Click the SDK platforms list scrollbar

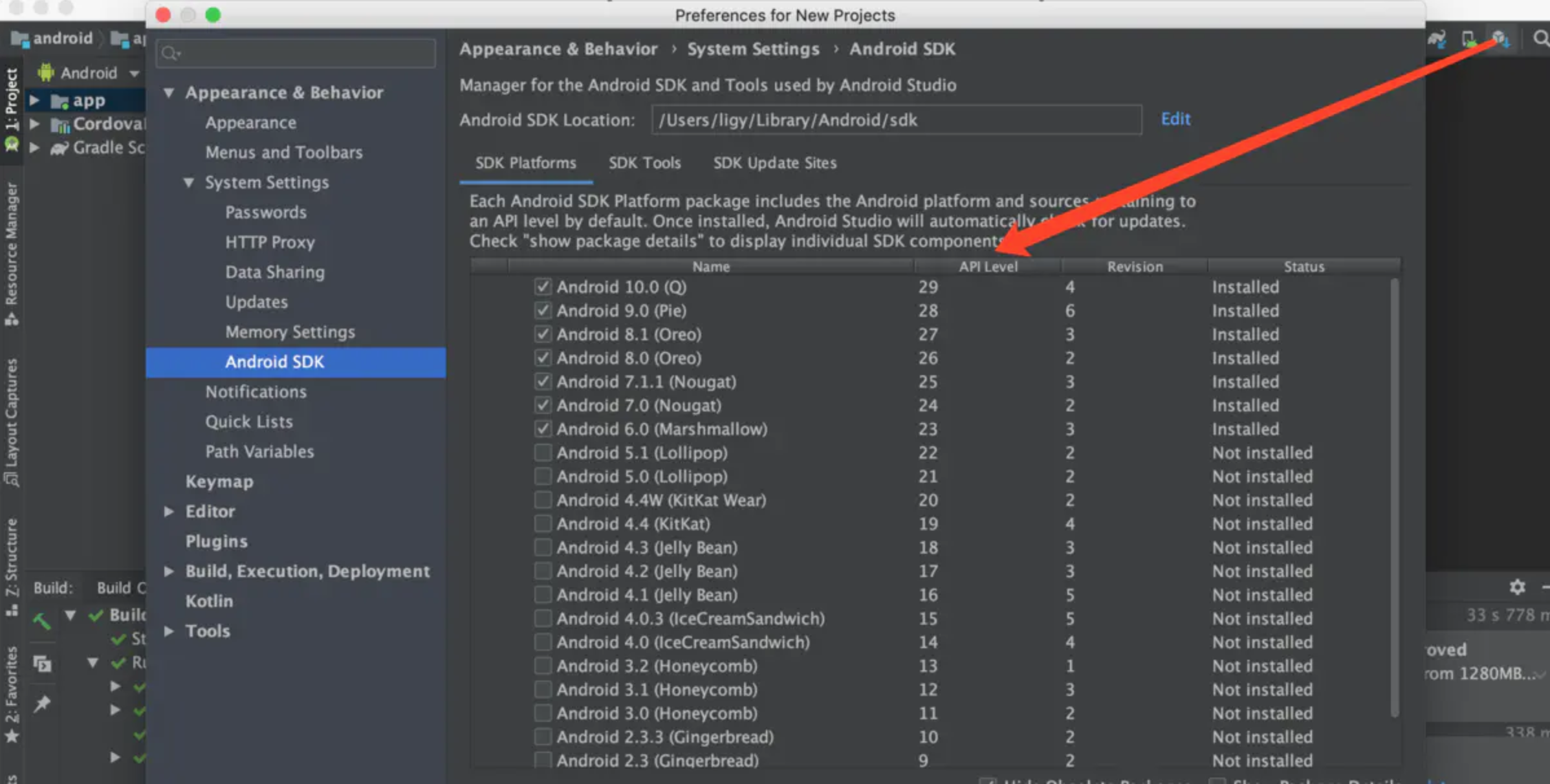pos(1394,497)
